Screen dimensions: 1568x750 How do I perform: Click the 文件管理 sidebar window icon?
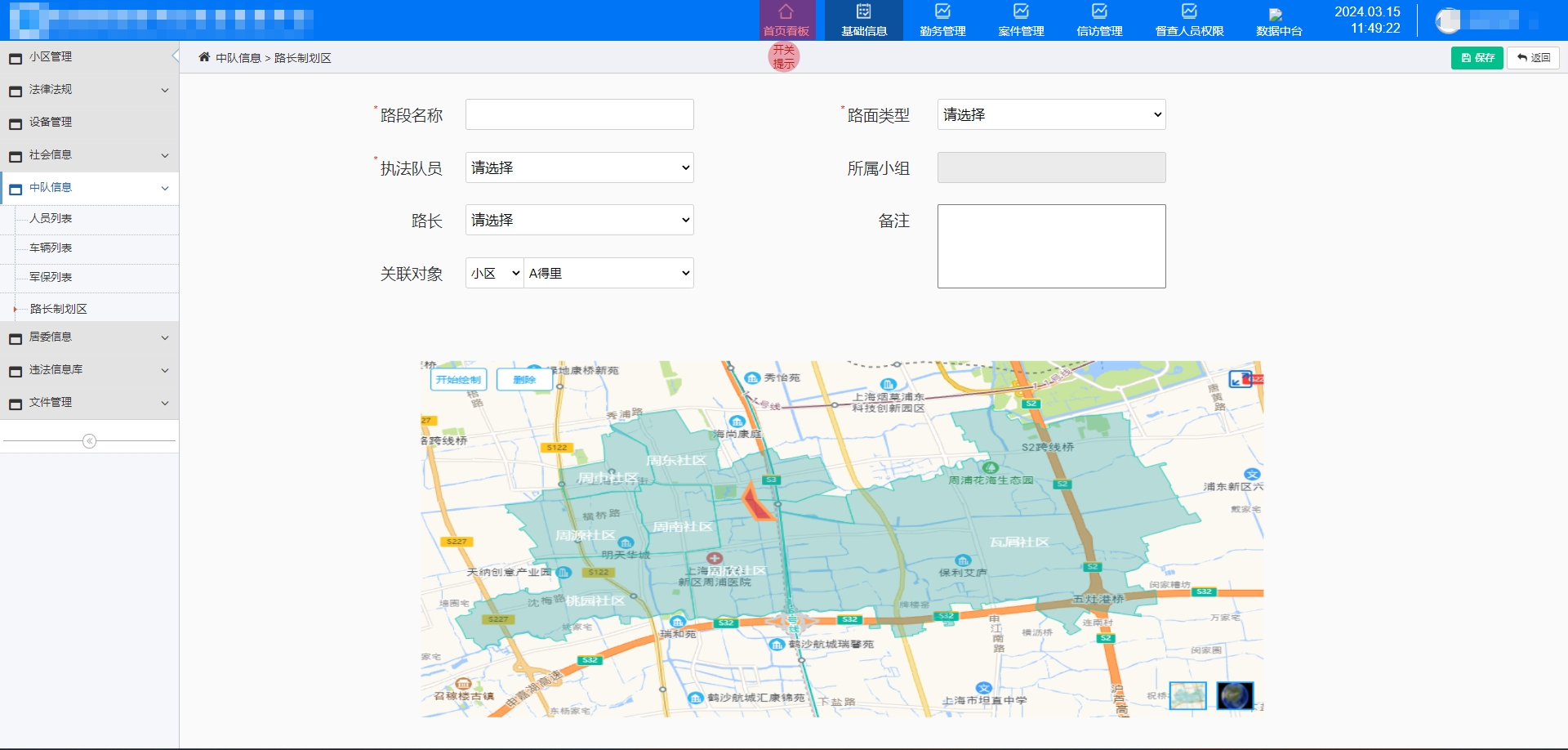coord(16,404)
